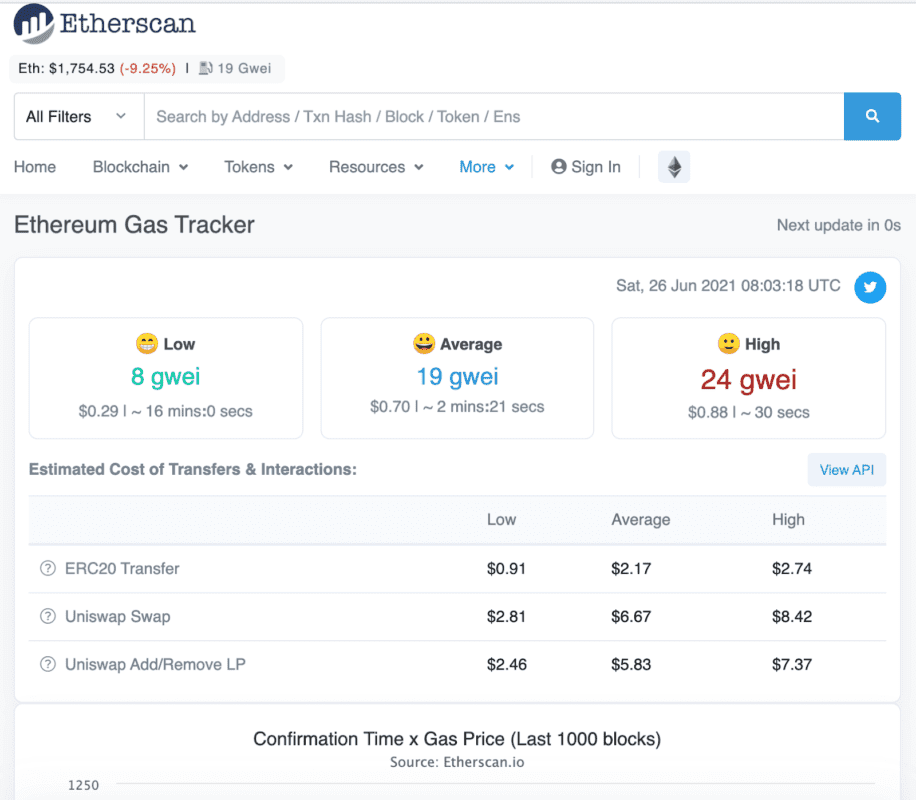Focus the address search input field
The height and width of the screenshot is (800, 916).
point(494,116)
